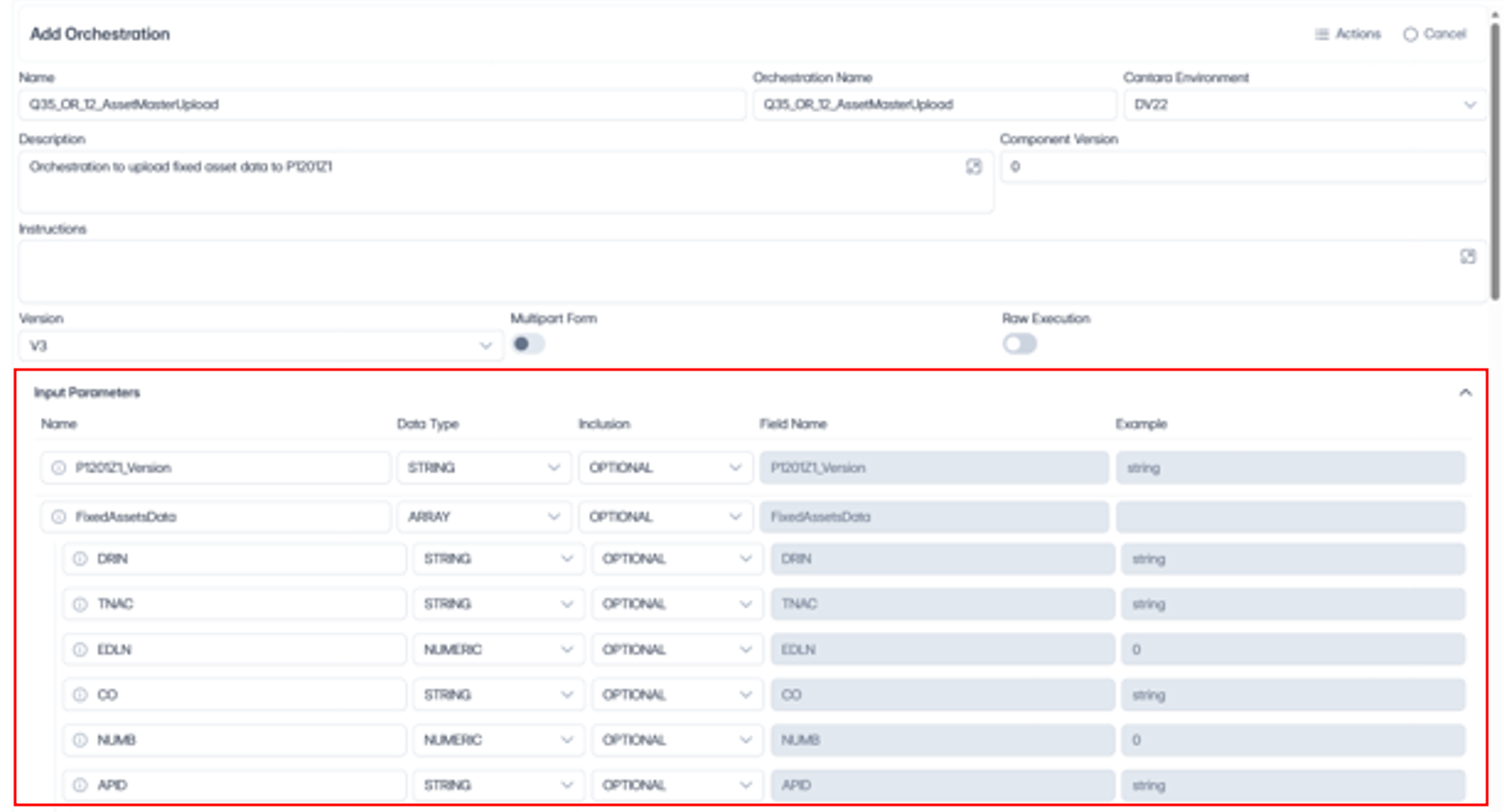
Task: Toggle the Multipart Form switch
Action: (528, 344)
